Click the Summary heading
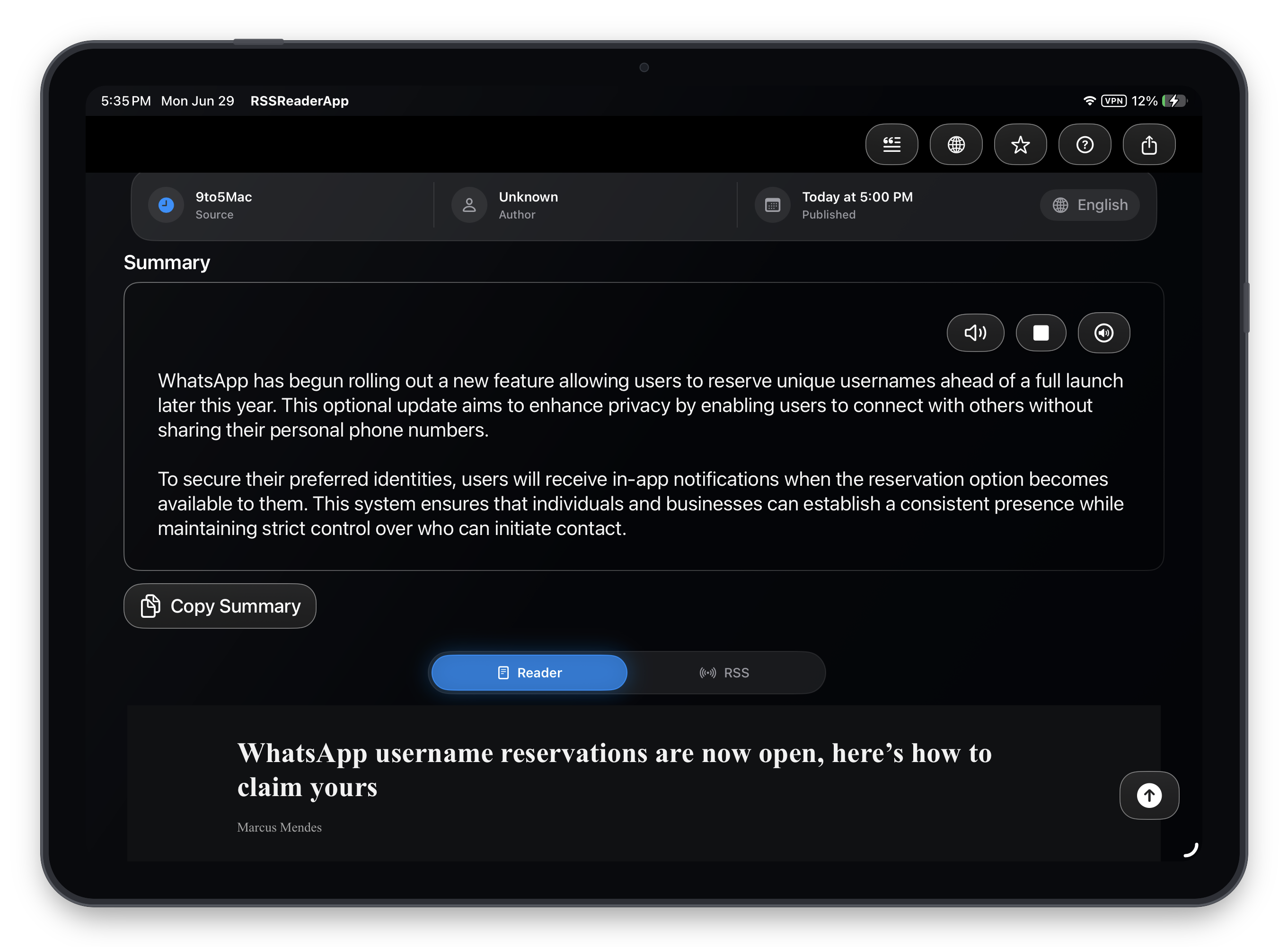 click(x=167, y=263)
